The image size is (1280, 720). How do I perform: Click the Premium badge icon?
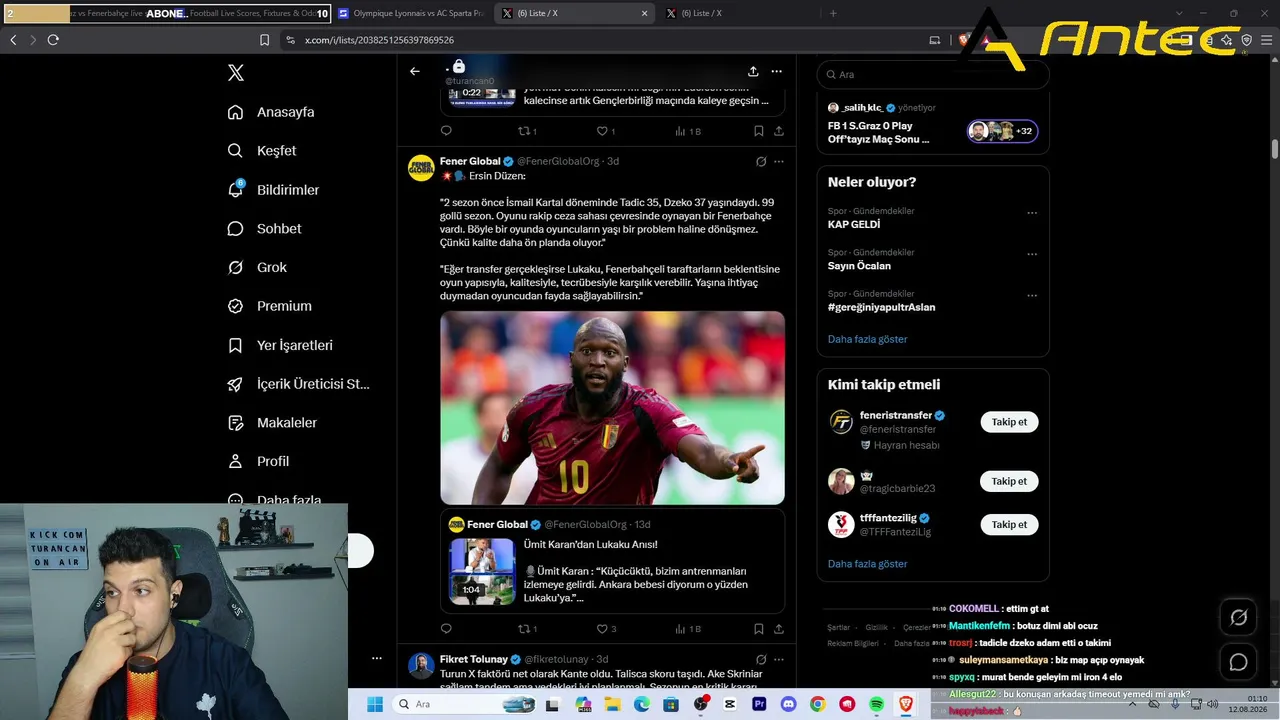236,306
